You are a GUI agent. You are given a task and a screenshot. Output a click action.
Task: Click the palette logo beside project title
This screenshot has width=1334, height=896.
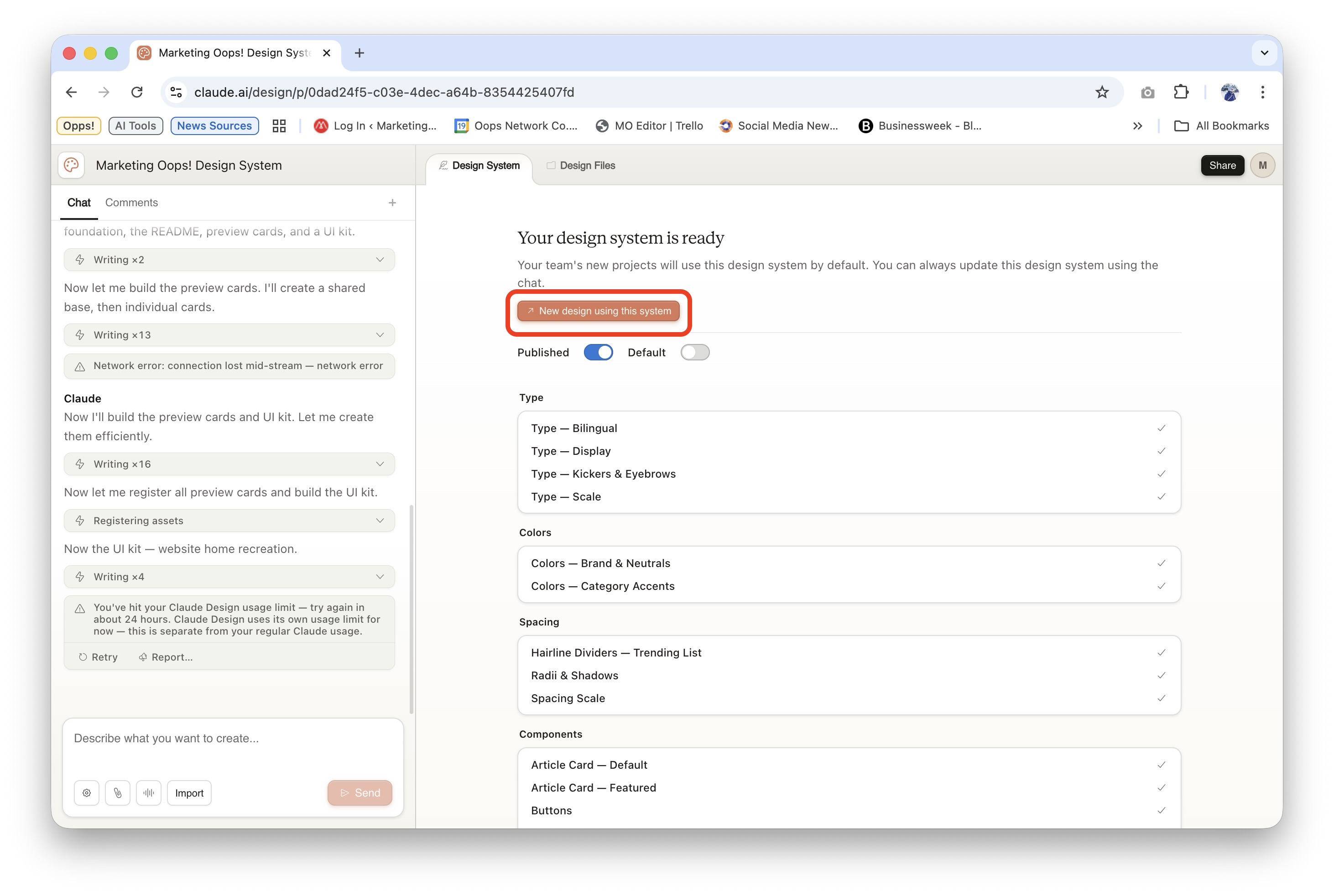click(72, 165)
